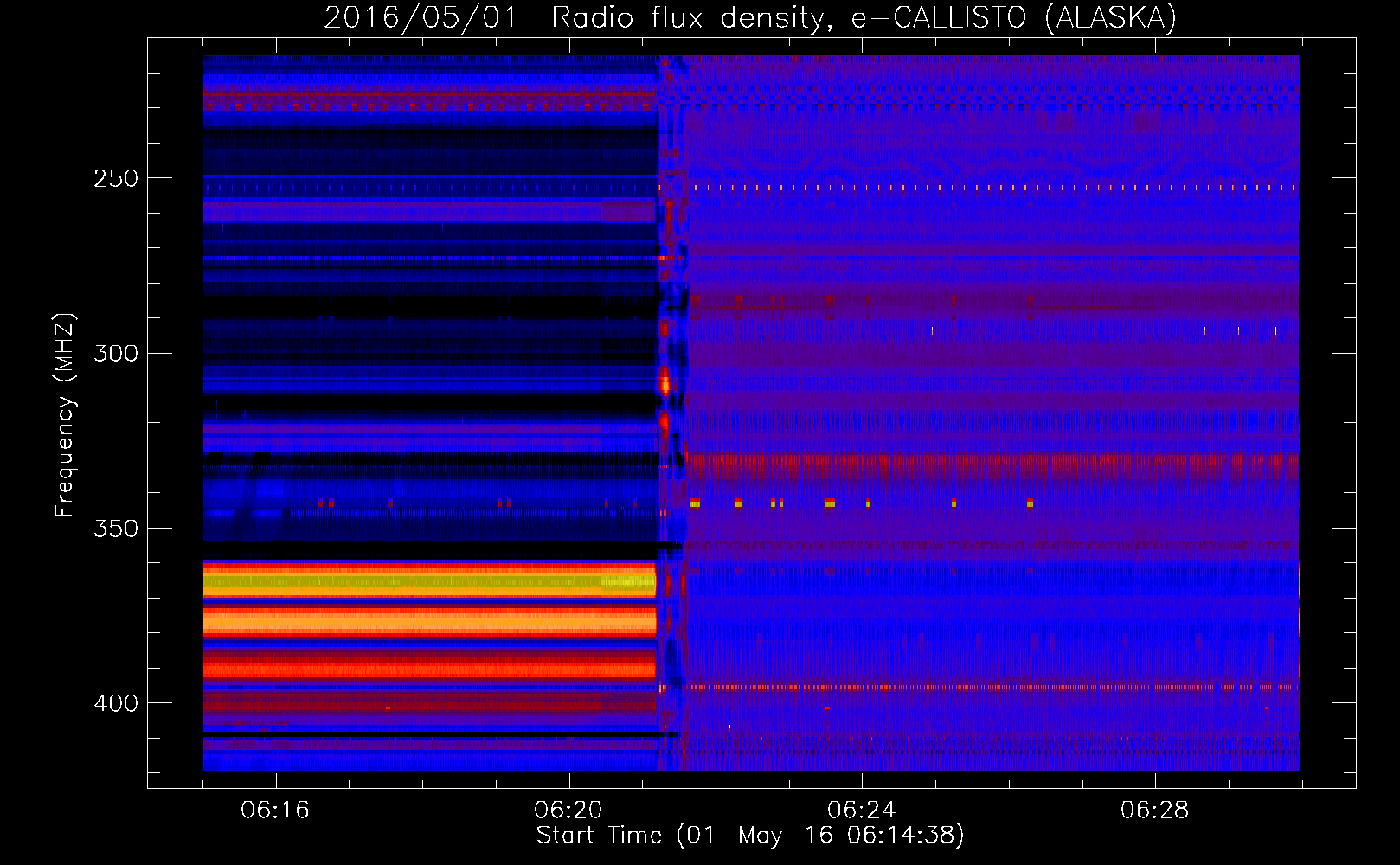The height and width of the screenshot is (865, 1400).
Task: Click the '06:24' time tick label
Action: point(862,810)
